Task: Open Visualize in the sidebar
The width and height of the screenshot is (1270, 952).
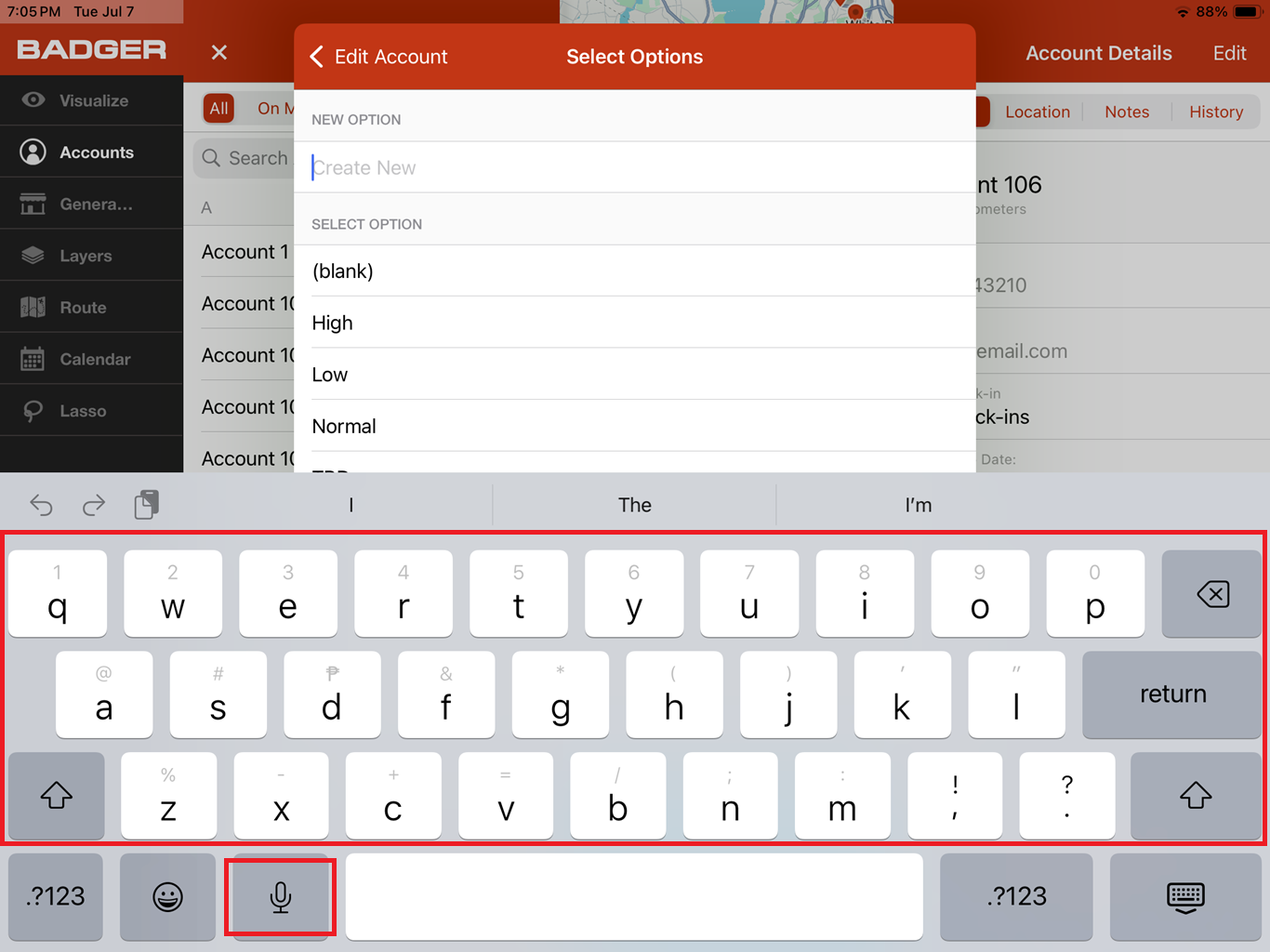Action: (92, 100)
